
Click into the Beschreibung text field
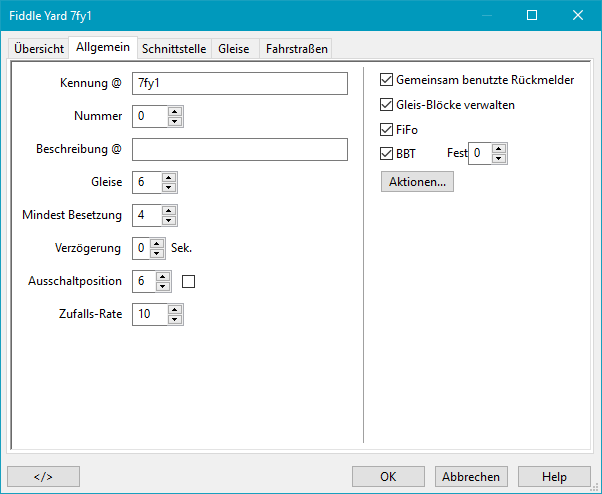[x=239, y=149]
